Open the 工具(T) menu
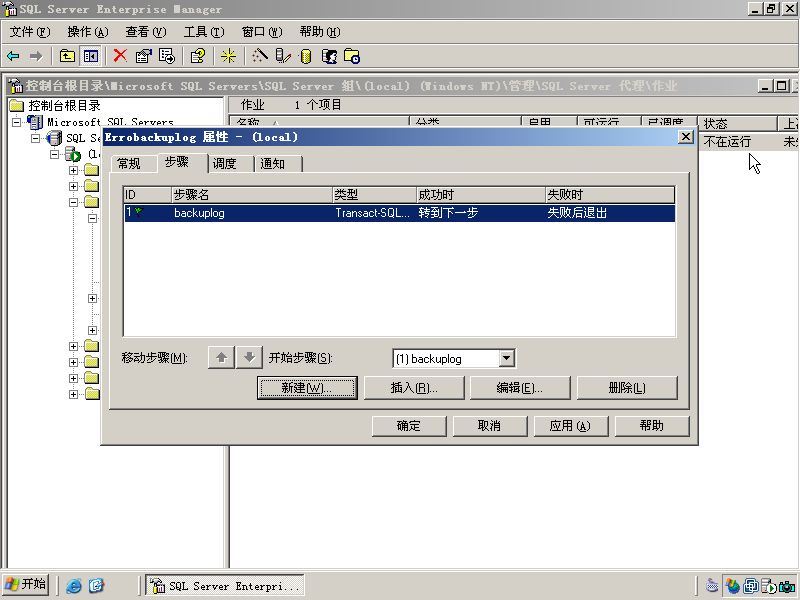This screenshot has width=800, height=600. (x=204, y=32)
